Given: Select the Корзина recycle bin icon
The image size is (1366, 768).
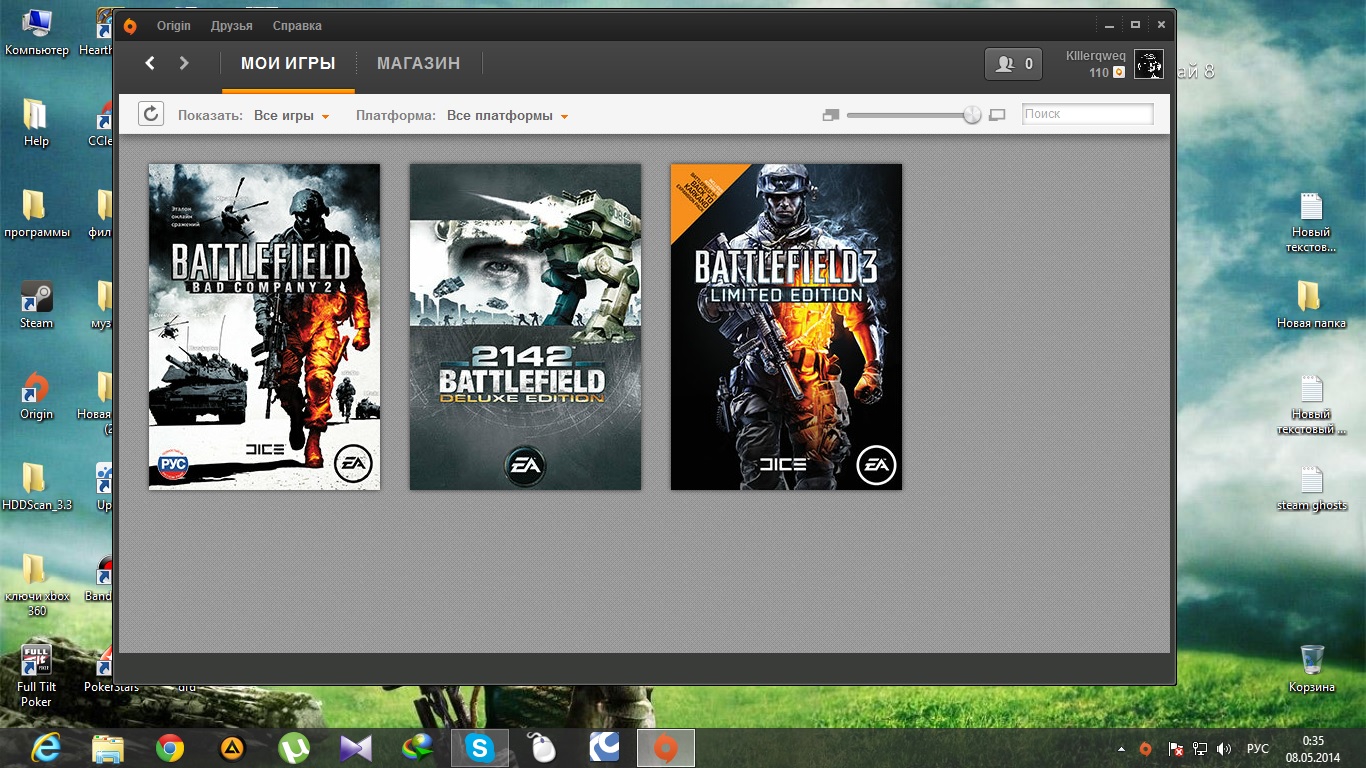Looking at the screenshot, I should (1311, 669).
